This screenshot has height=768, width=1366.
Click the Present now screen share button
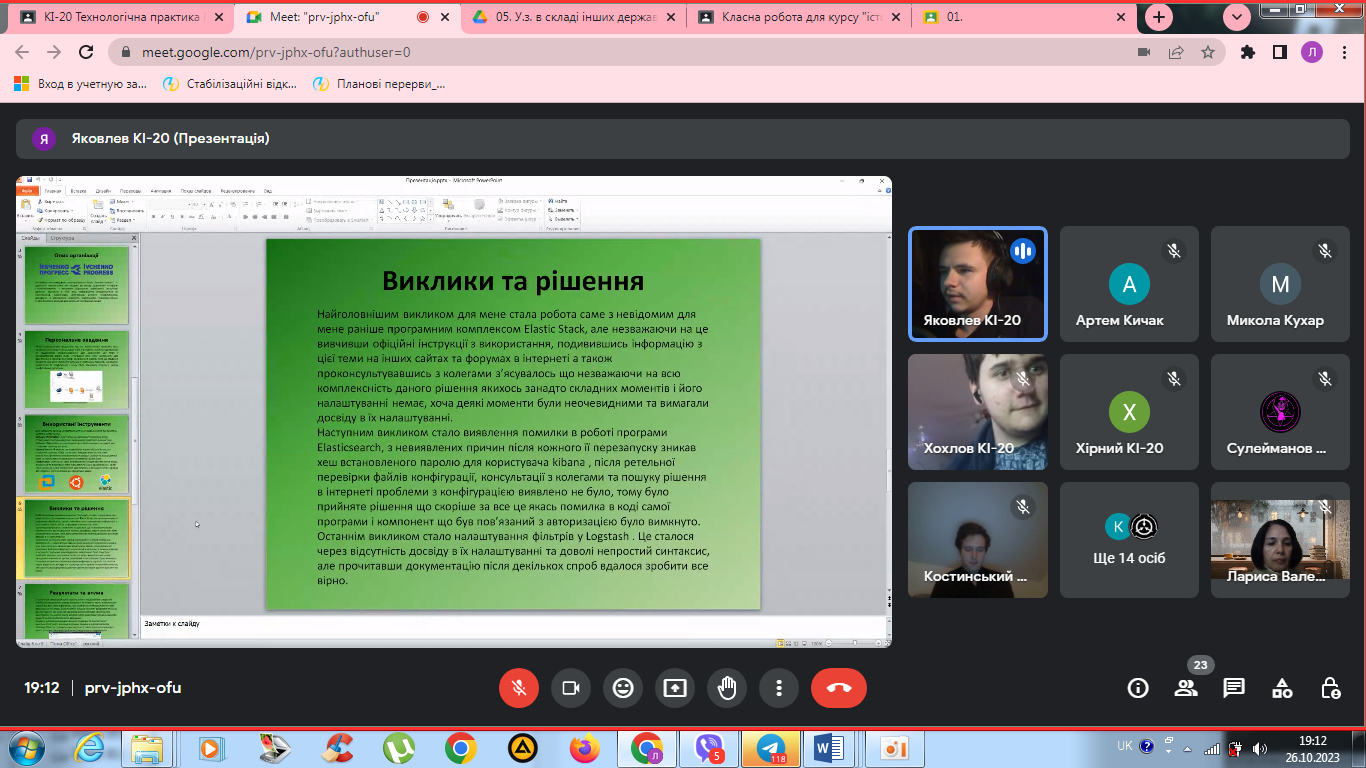tap(675, 688)
